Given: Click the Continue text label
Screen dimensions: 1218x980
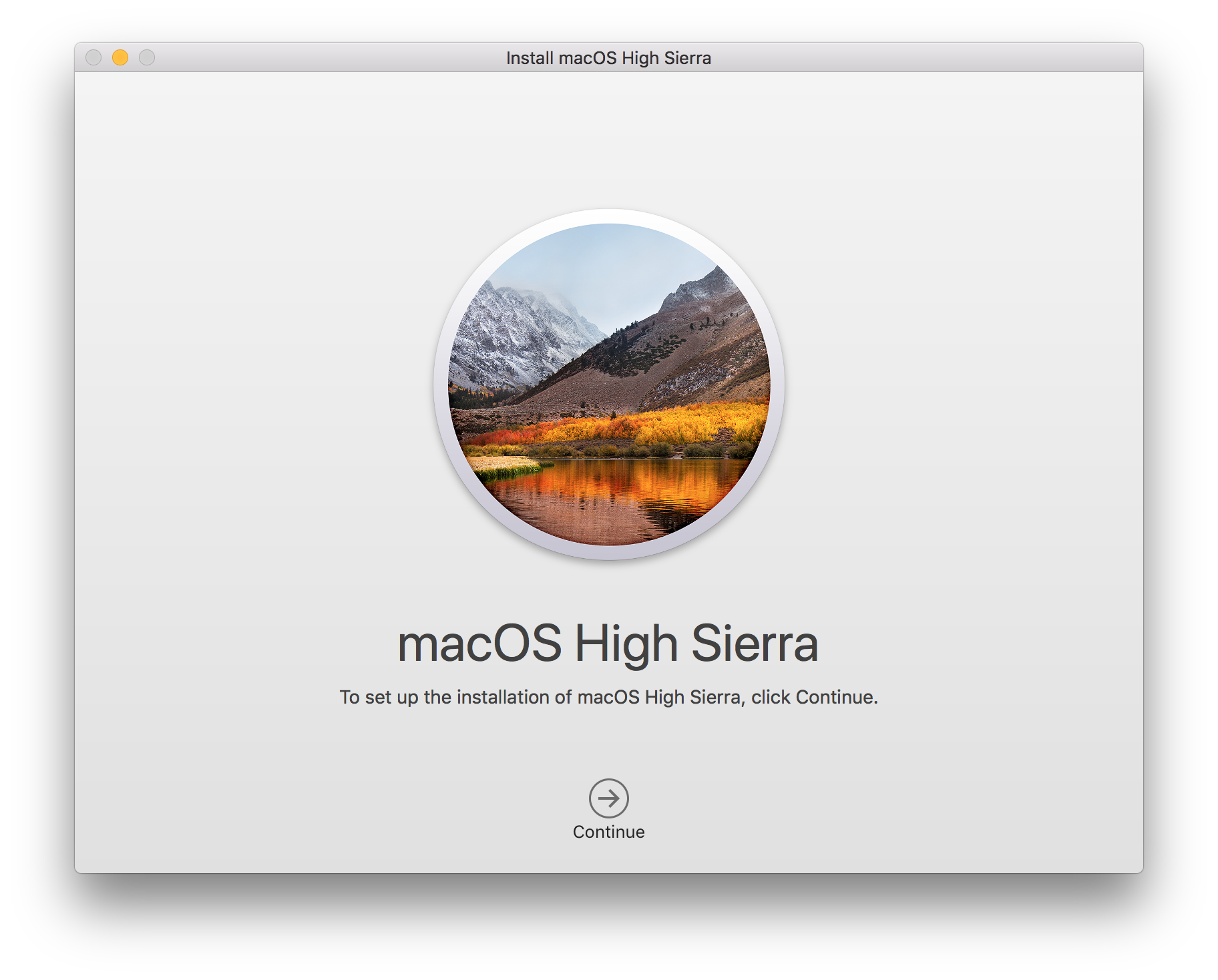Looking at the screenshot, I should [x=608, y=832].
